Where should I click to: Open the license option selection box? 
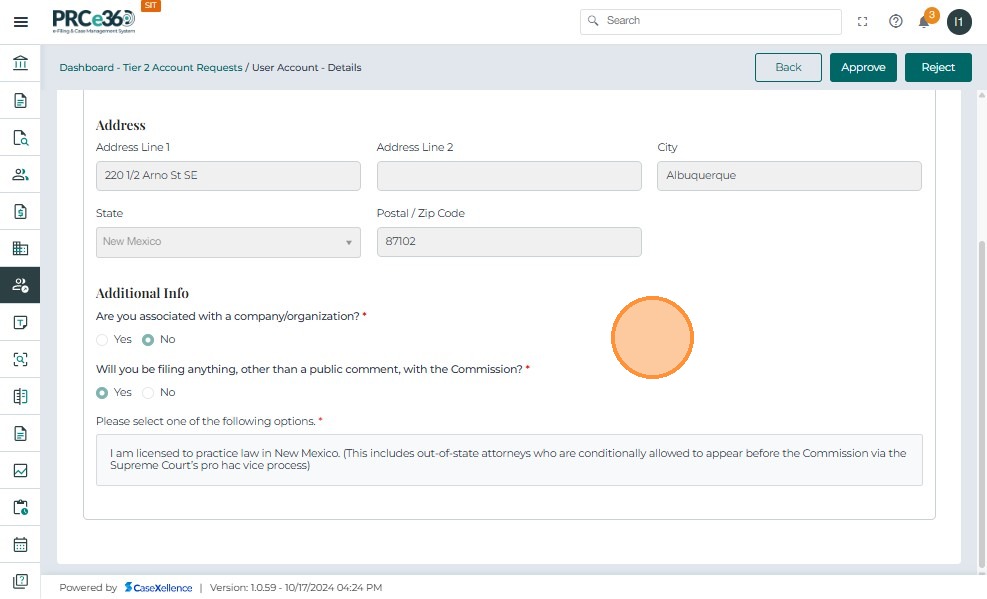tap(509, 460)
